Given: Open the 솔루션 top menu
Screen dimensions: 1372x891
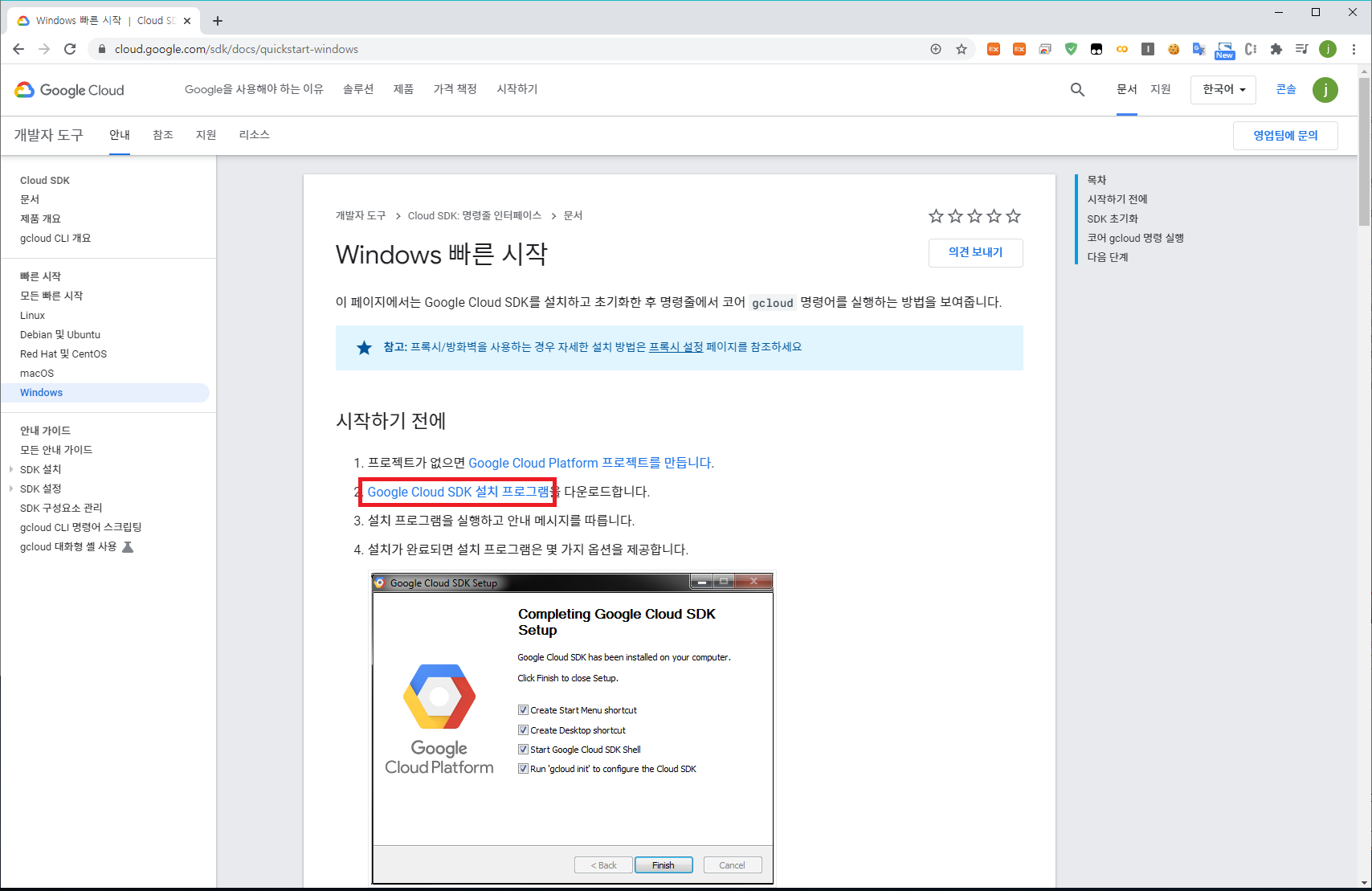Looking at the screenshot, I should pos(358,89).
